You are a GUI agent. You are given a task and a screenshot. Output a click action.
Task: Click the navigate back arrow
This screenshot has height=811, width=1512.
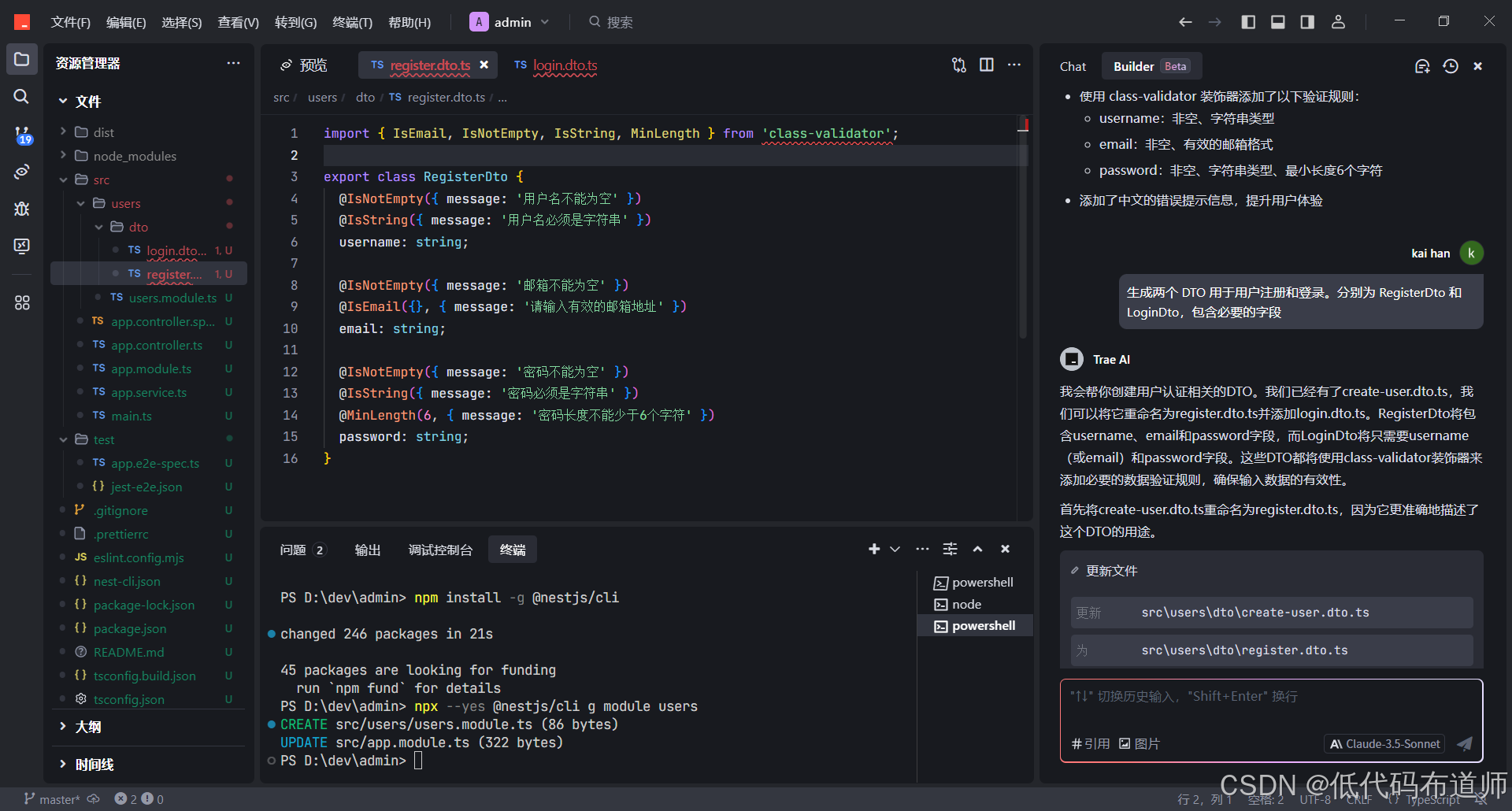pos(1185,22)
